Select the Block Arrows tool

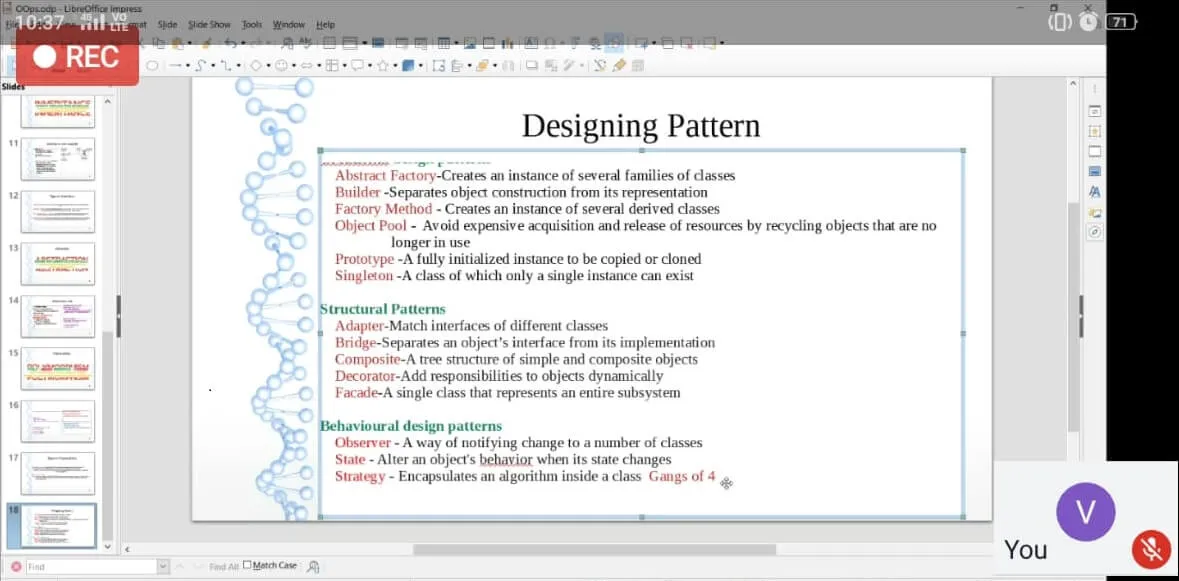point(307,66)
